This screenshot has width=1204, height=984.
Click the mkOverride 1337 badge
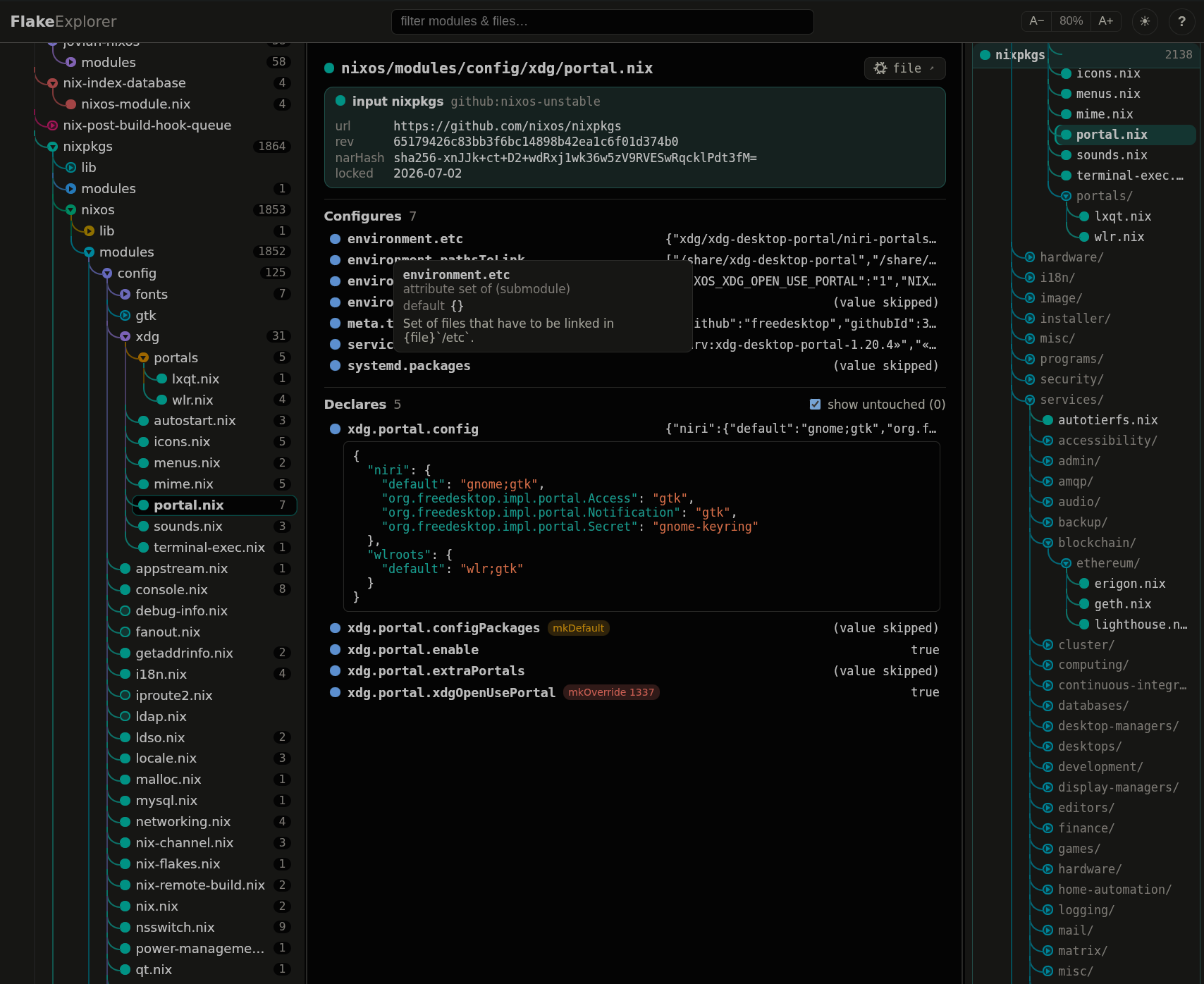[611, 692]
